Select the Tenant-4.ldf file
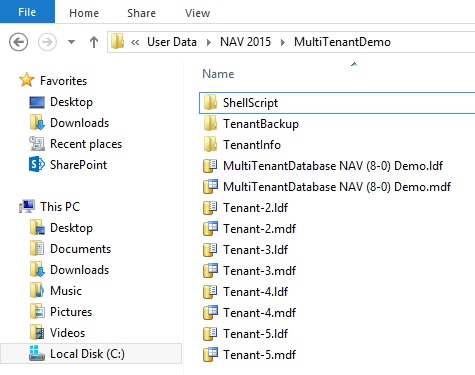 pyautogui.click(x=255, y=292)
